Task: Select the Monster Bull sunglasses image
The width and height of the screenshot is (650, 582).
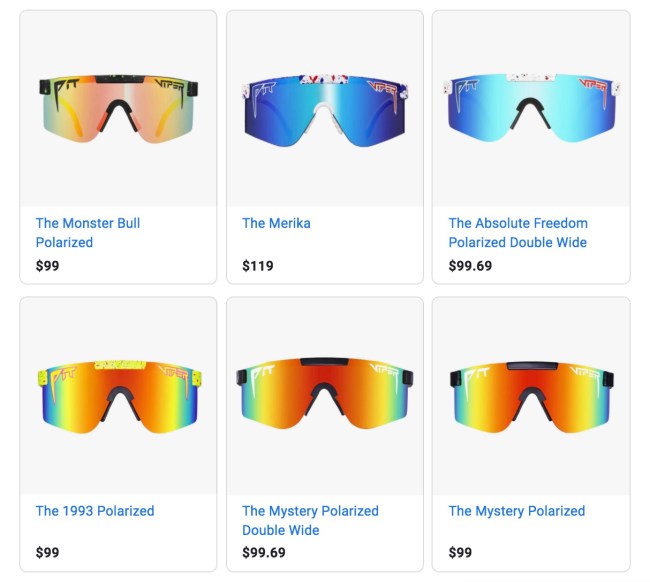Action: (x=119, y=109)
